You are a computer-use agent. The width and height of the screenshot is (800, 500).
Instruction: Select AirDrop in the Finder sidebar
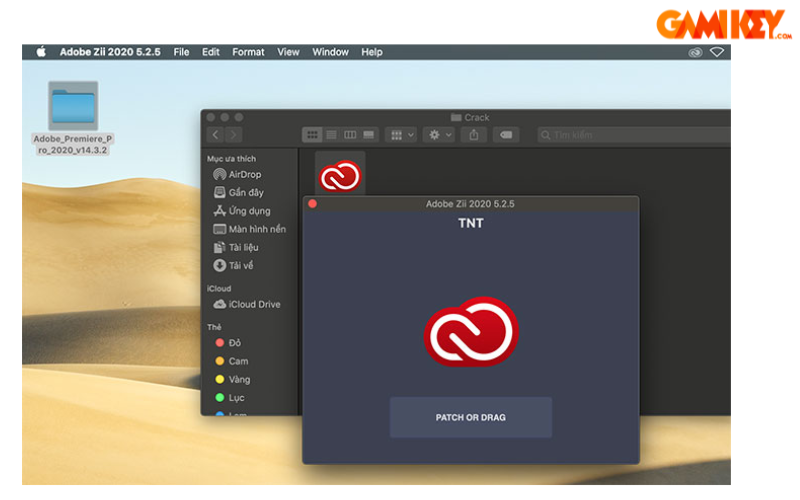pos(237,174)
